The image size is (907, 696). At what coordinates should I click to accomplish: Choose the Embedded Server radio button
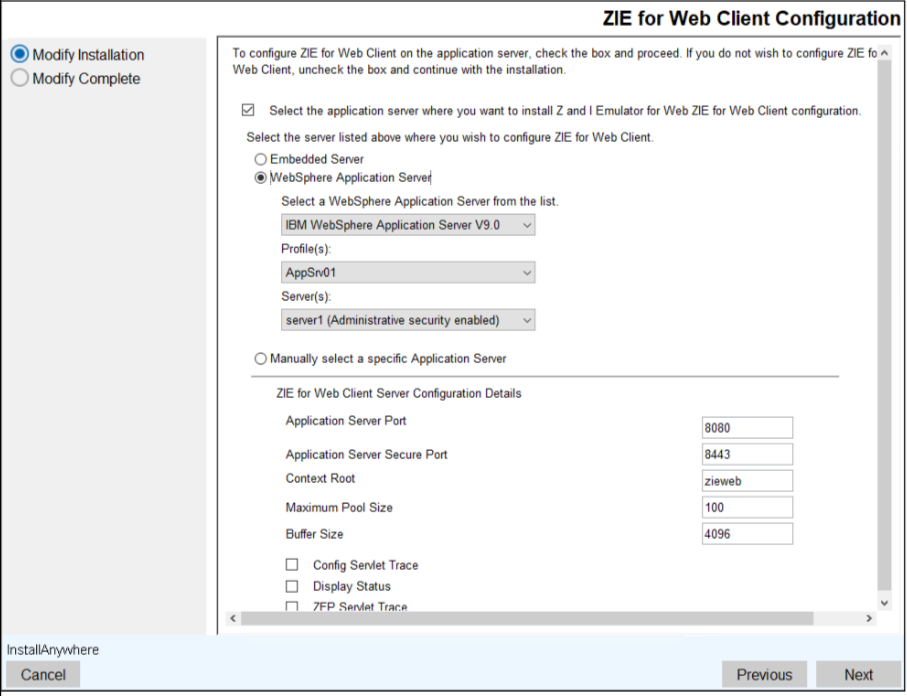point(261,159)
